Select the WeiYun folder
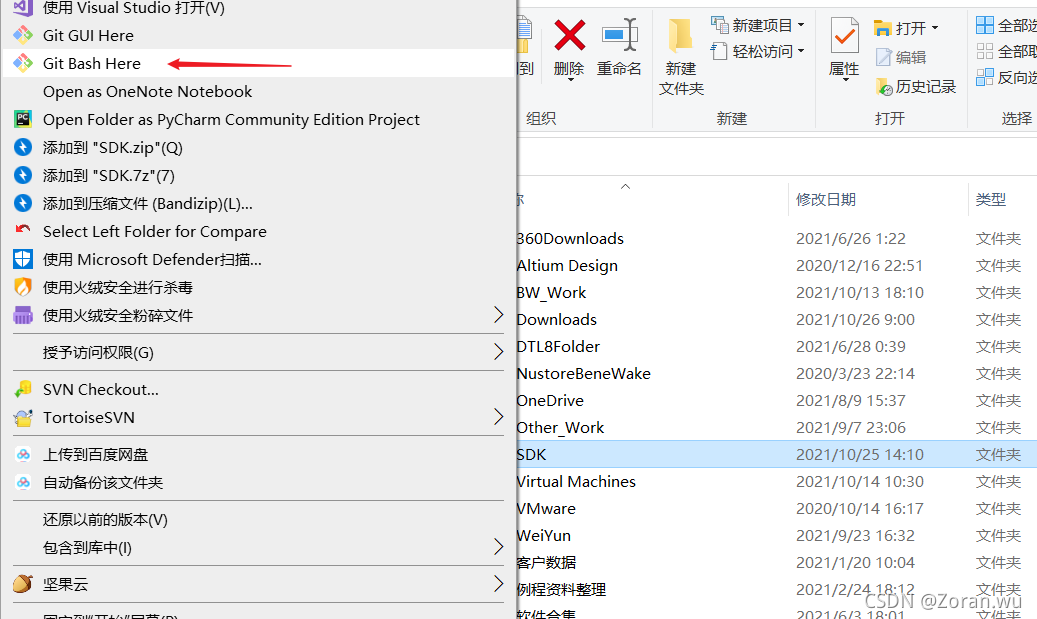The width and height of the screenshot is (1037, 619). (544, 536)
